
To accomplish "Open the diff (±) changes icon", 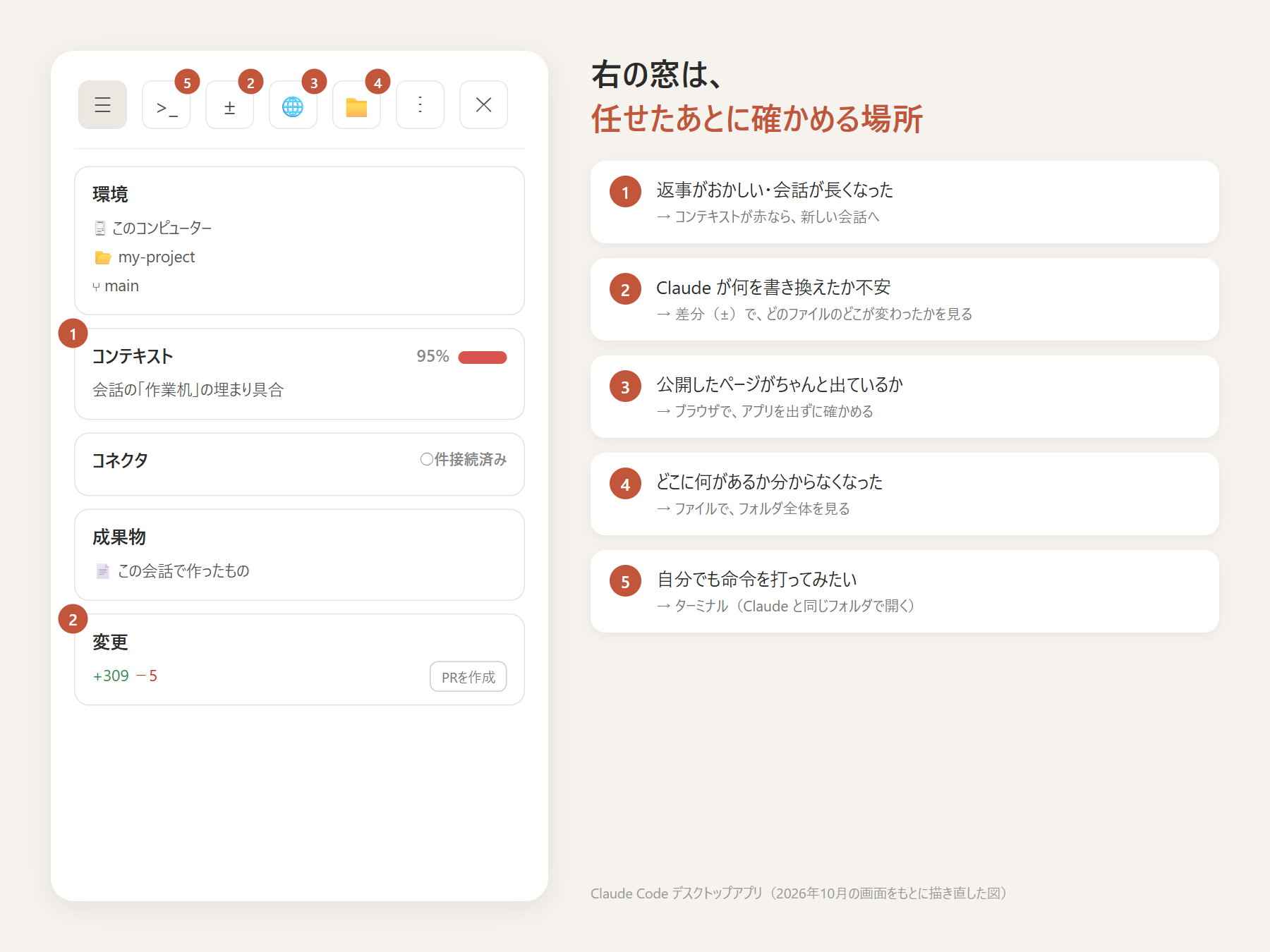I will tap(229, 105).
